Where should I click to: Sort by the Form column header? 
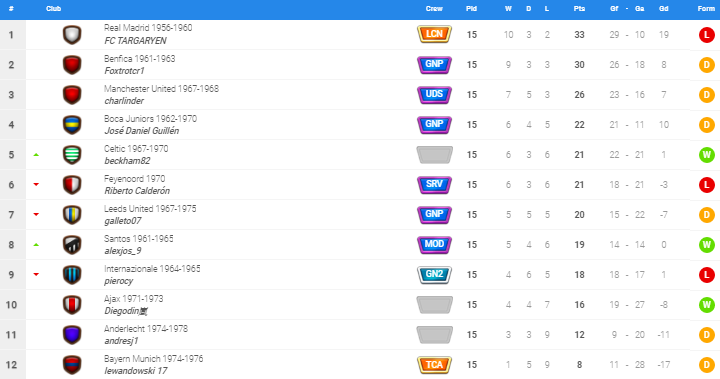pyautogui.click(x=706, y=9)
